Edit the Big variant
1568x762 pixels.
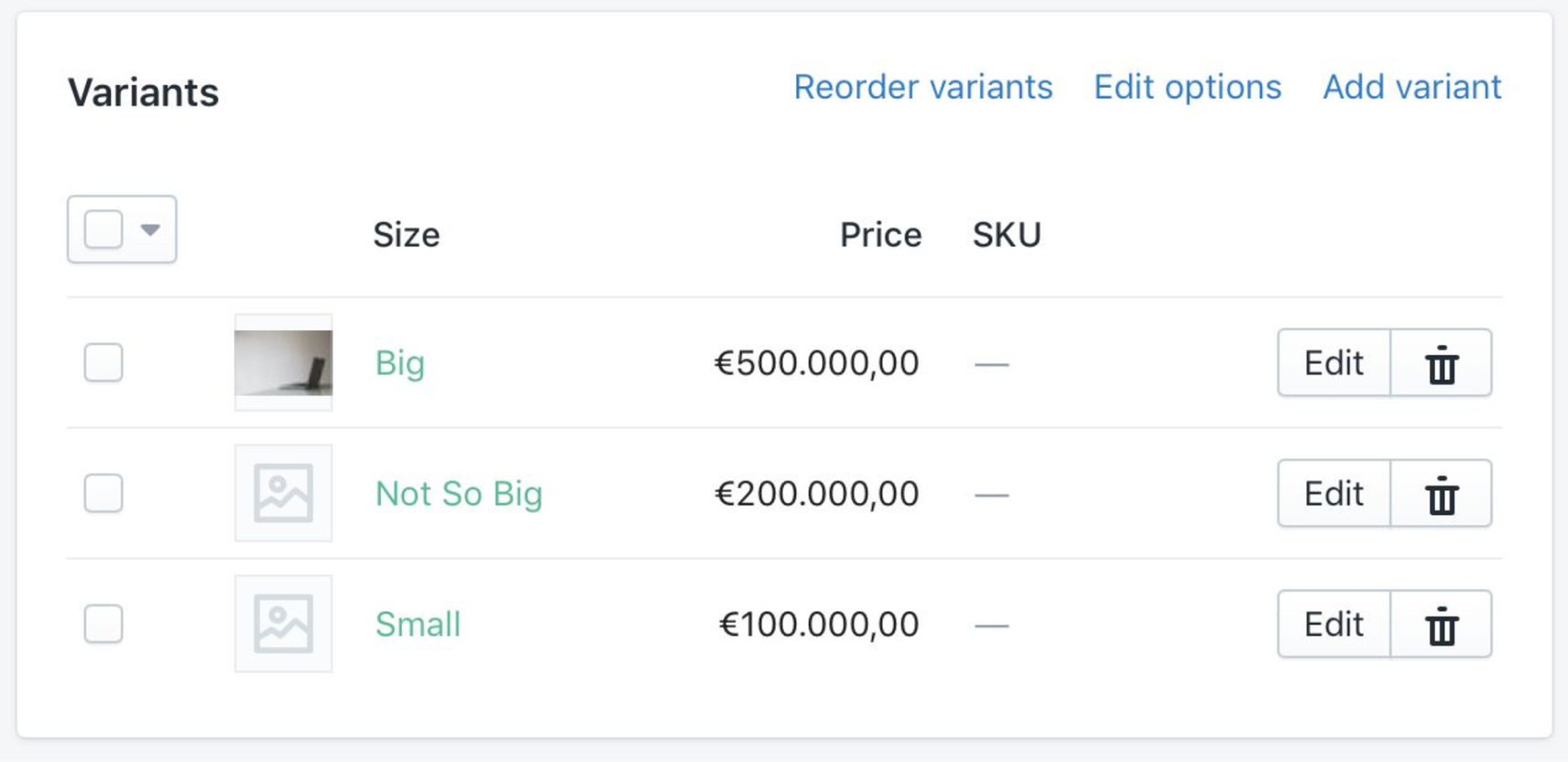[1332, 363]
